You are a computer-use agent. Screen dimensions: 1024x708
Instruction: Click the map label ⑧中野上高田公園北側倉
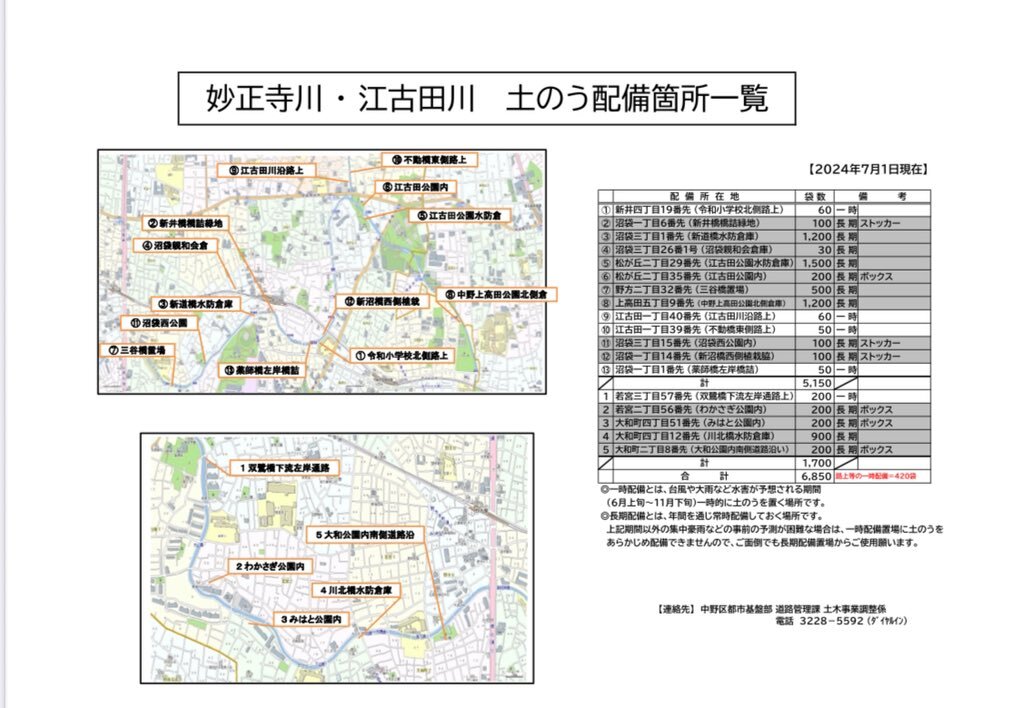[496, 295]
